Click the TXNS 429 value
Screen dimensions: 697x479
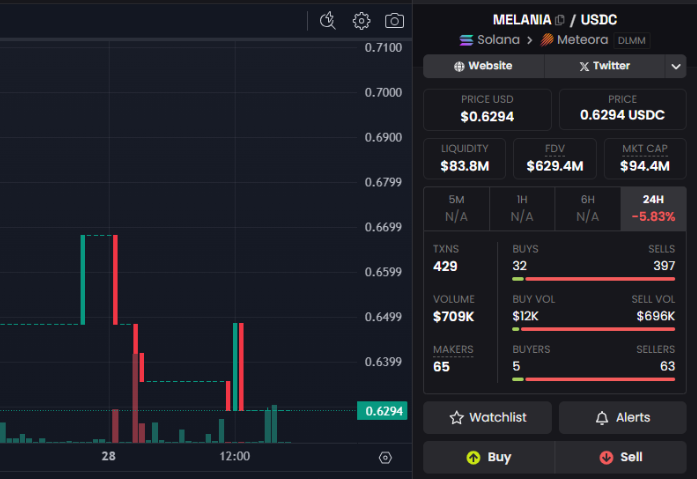click(x=445, y=266)
